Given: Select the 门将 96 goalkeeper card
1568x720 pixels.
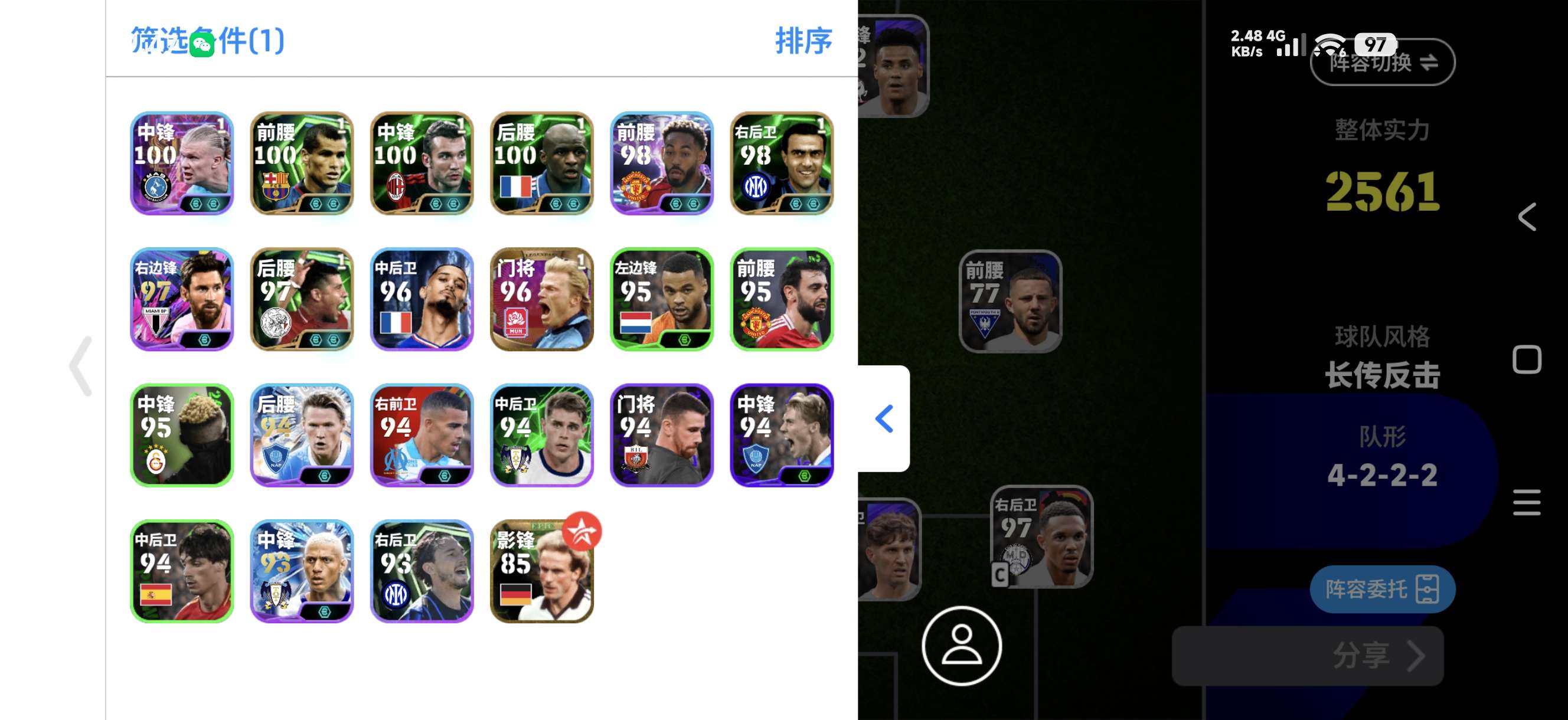Looking at the screenshot, I should [542, 299].
